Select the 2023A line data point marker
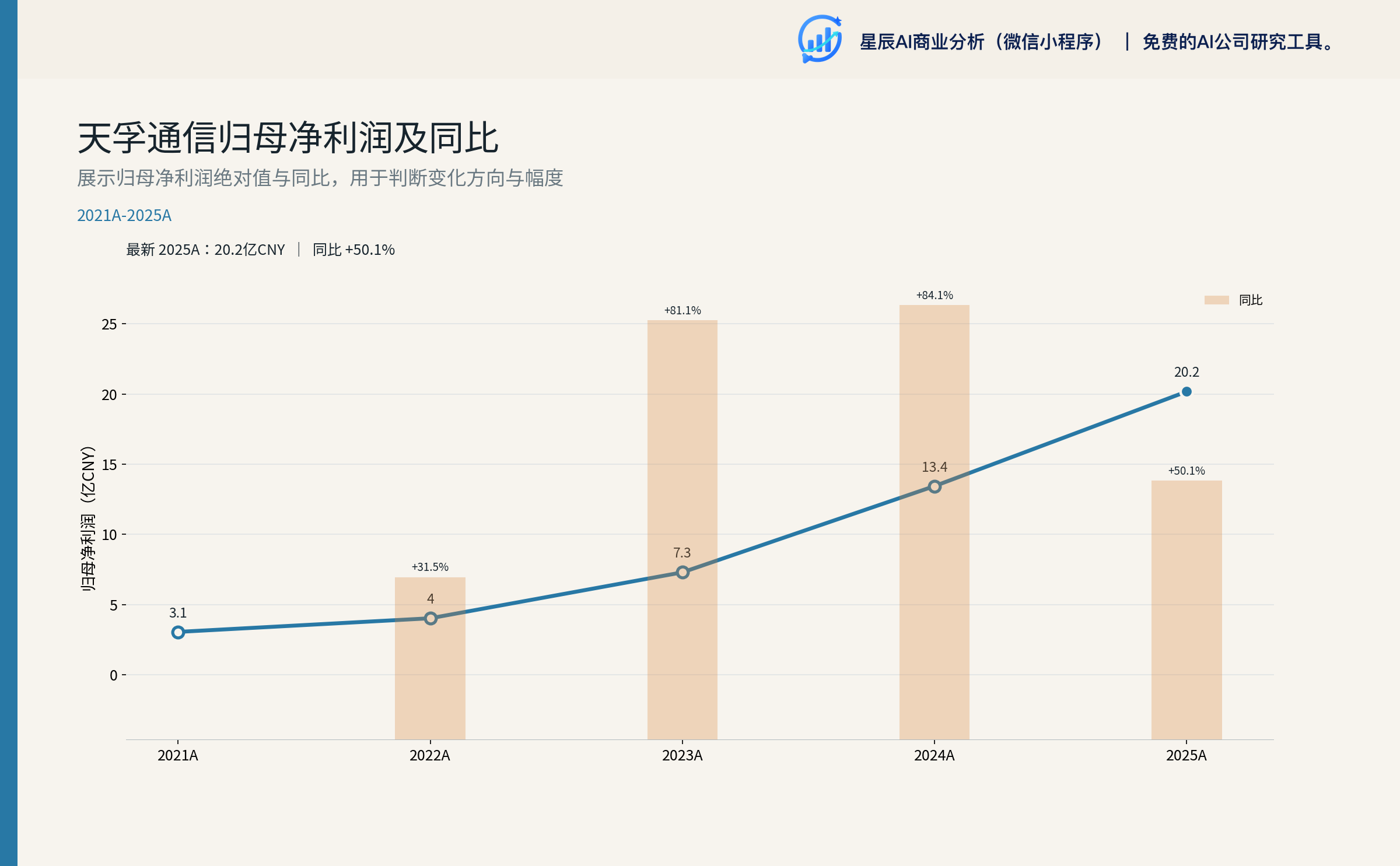This screenshot has width=1400, height=866. [682, 572]
